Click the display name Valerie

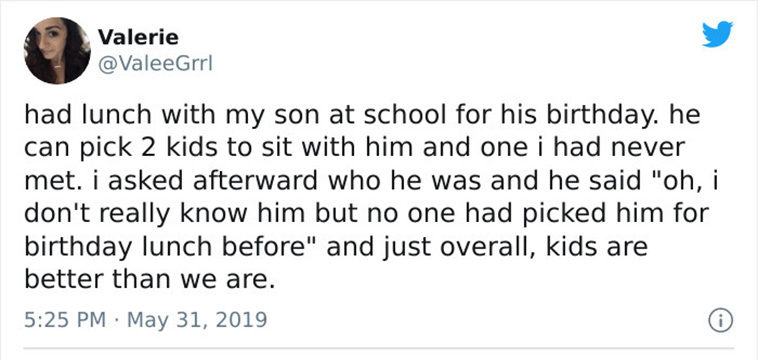(138, 37)
